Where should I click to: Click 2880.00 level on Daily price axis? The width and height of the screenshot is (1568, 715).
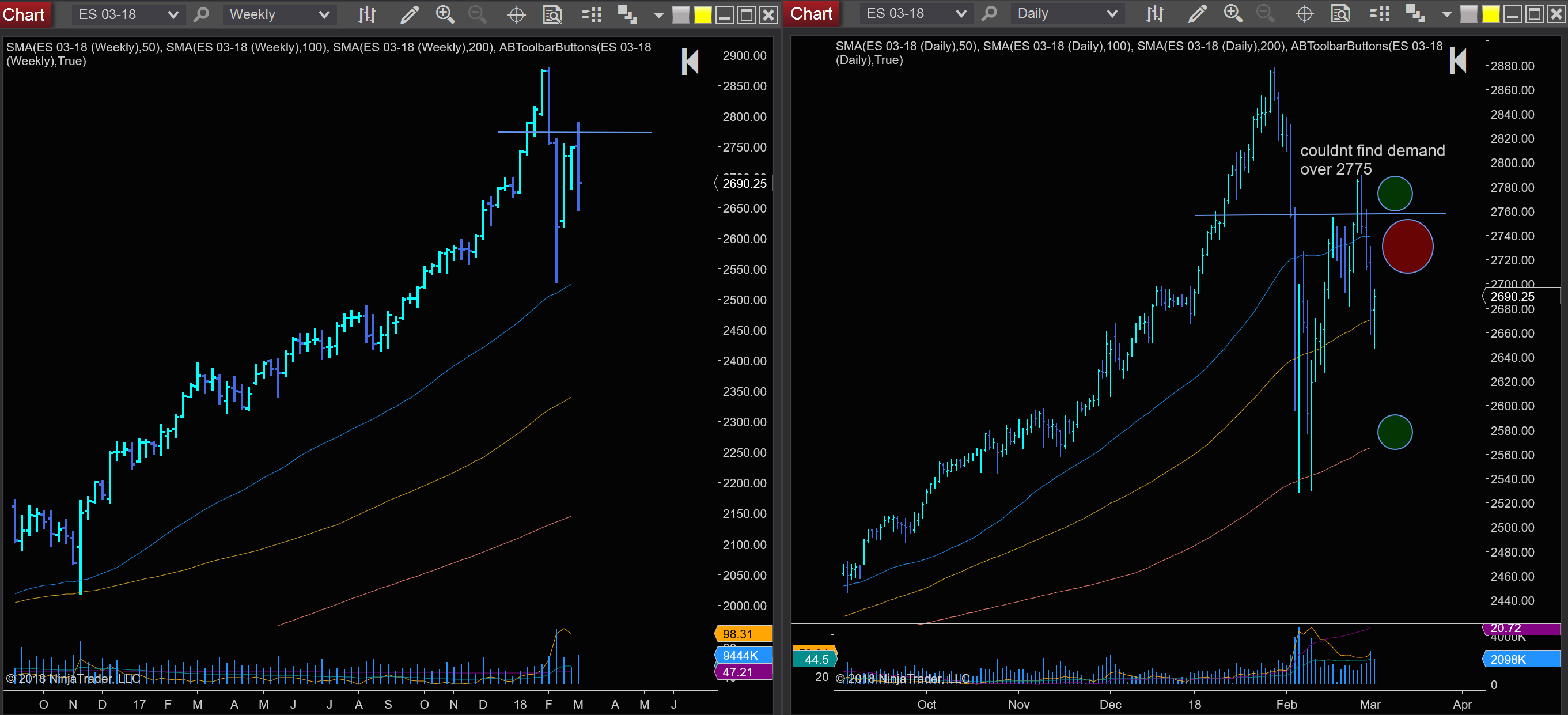click(x=1512, y=66)
